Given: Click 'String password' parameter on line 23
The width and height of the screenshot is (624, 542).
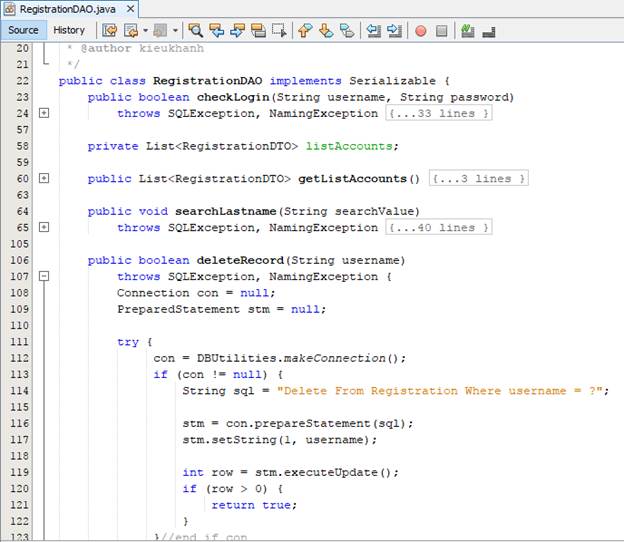Looking at the screenshot, I should point(454,97).
